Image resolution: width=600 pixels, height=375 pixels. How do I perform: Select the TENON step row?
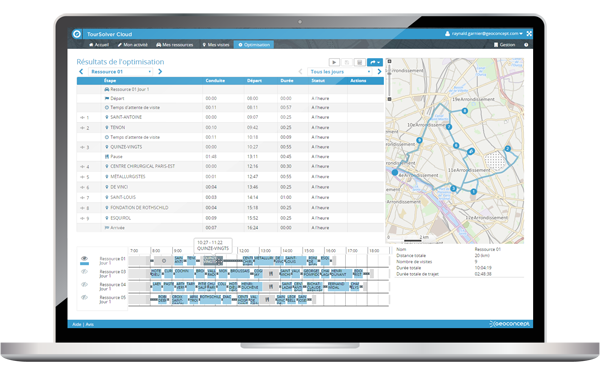pyautogui.click(x=230, y=127)
